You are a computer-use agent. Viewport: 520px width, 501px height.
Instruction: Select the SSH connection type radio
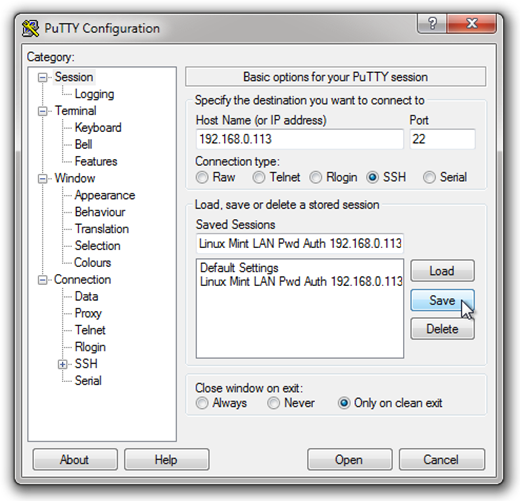[x=372, y=177]
